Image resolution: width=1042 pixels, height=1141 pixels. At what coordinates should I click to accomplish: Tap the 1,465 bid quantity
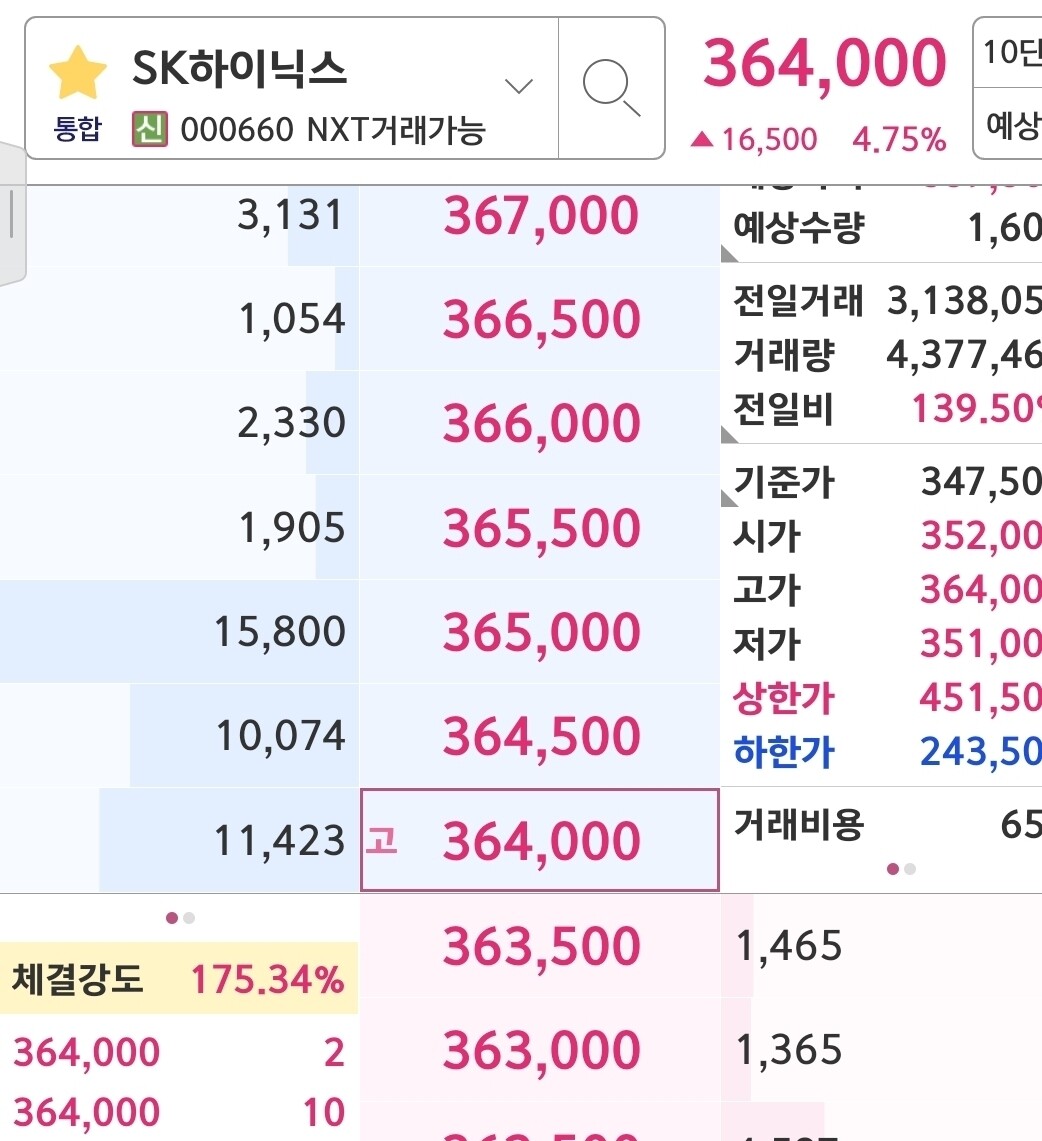click(x=790, y=946)
